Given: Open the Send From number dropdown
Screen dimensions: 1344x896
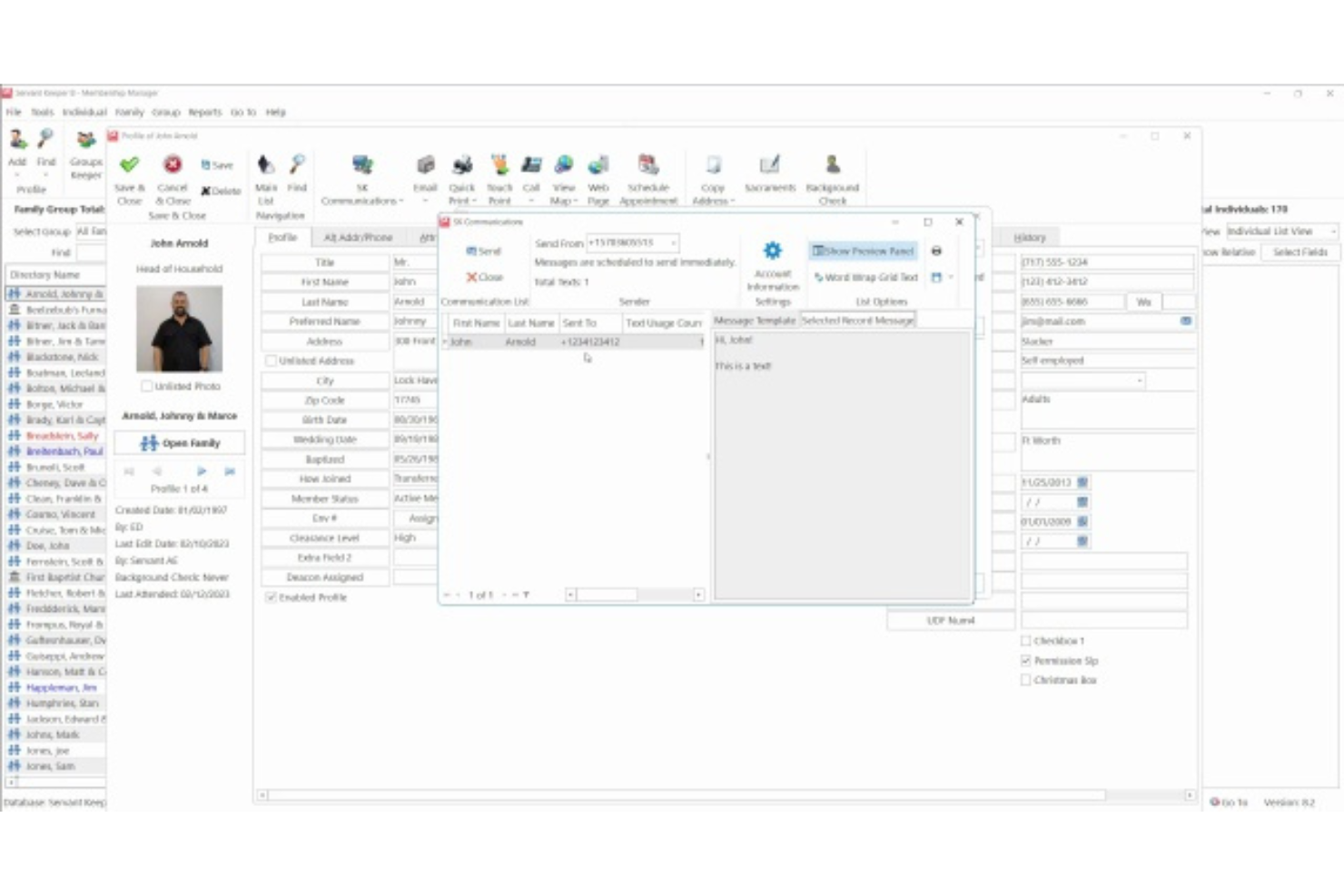Looking at the screenshot, I should tap(673, 242).
